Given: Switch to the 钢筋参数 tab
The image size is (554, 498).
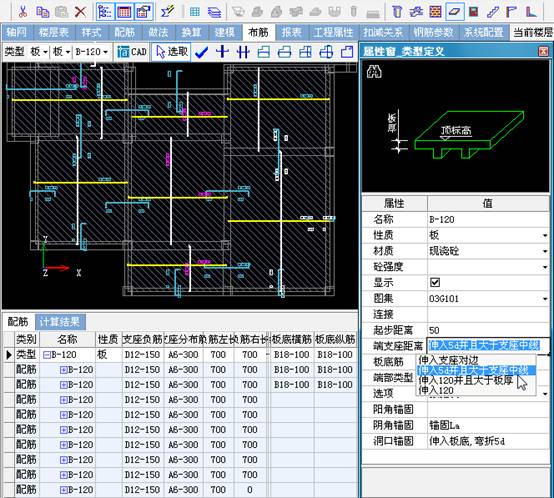Looking at the screenshot, I should coord(433,32).
